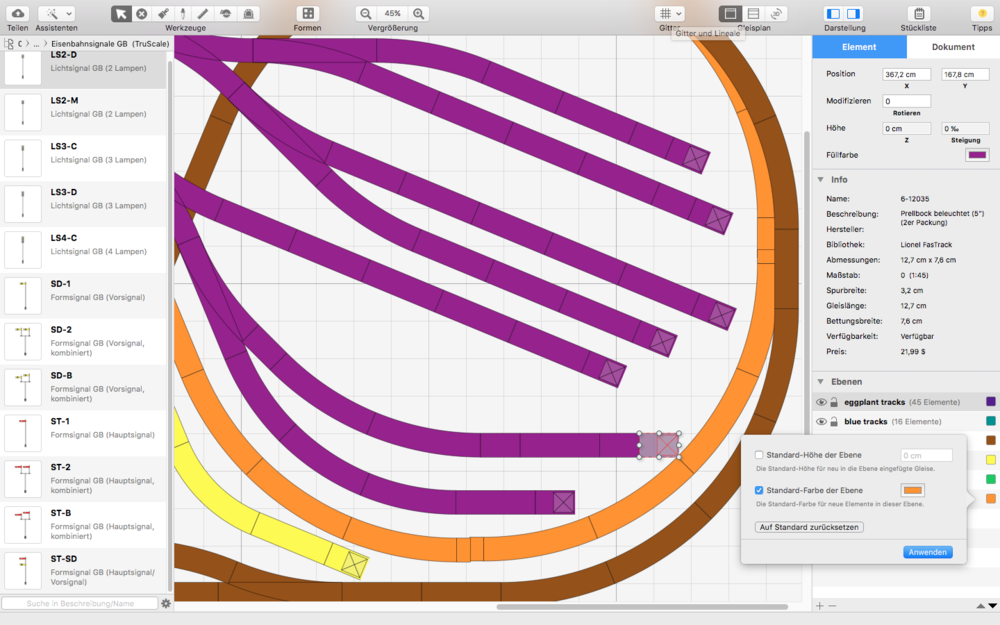Click the Anwenden button
The height and width of the screenshot is (625, 1000).
coord(928,552)
